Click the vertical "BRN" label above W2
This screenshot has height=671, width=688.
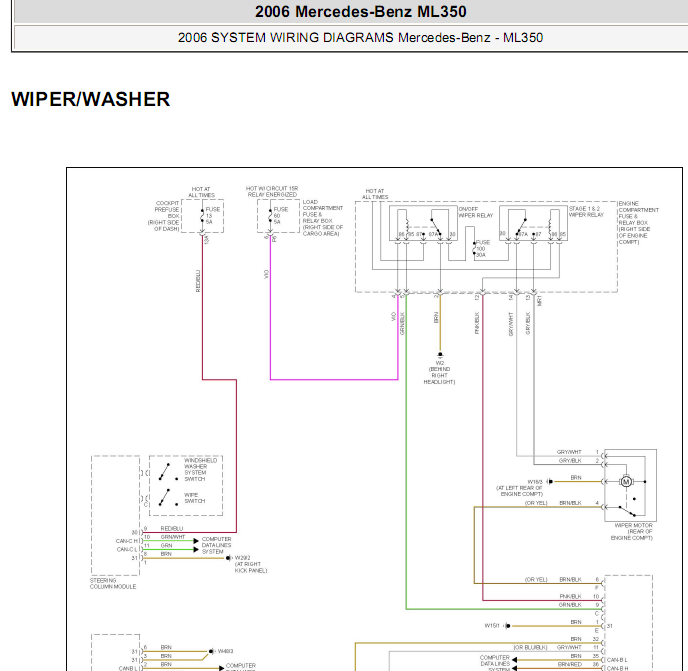tap(436, 317)
